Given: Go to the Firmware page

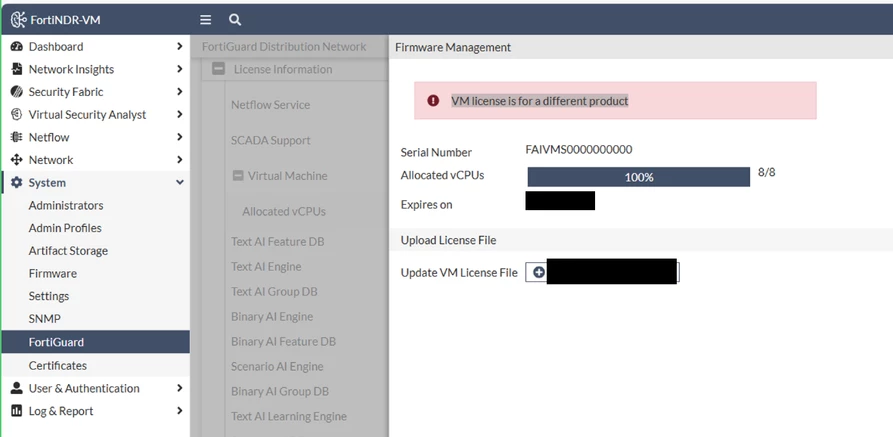Looking at the screenshot, I should tap(52, 273).
